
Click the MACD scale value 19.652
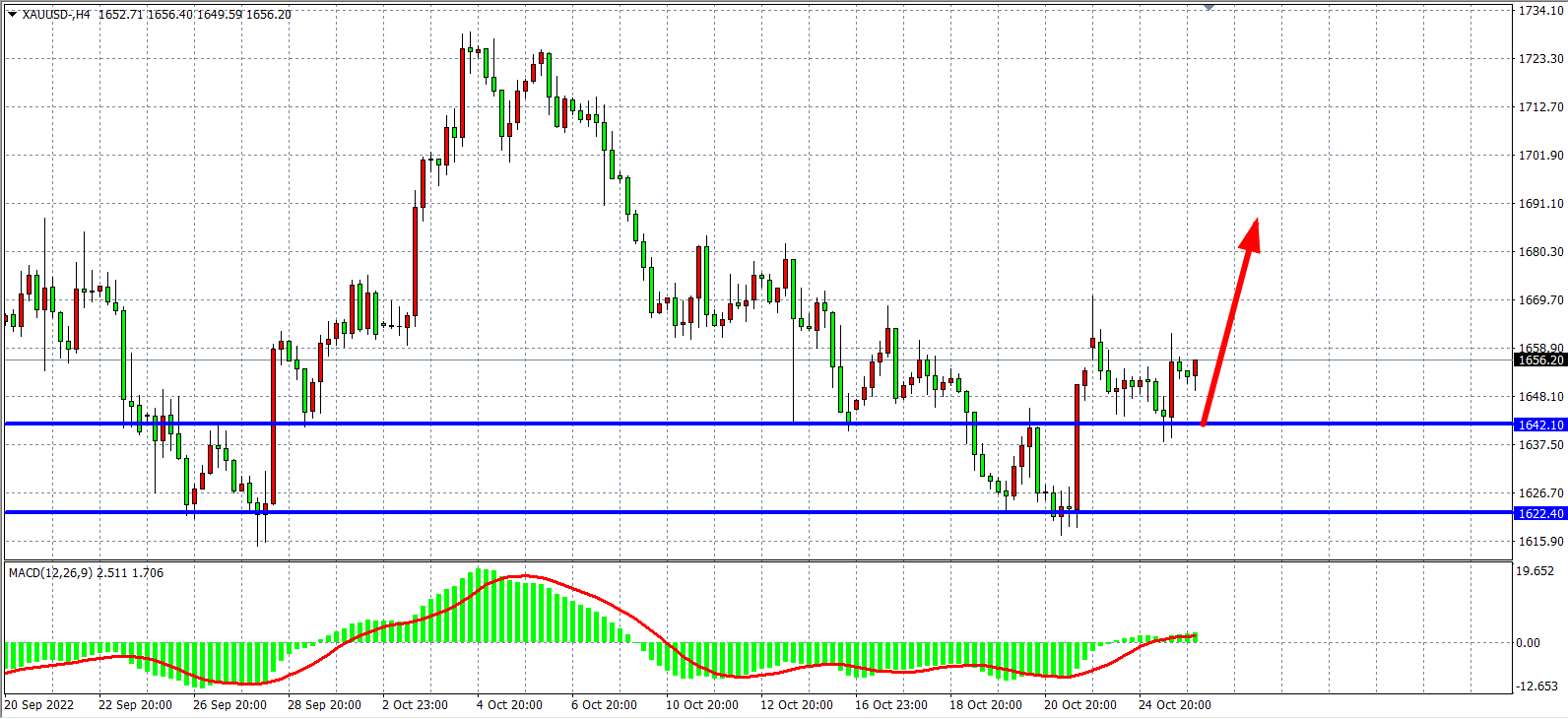(x=1535, y=571)
